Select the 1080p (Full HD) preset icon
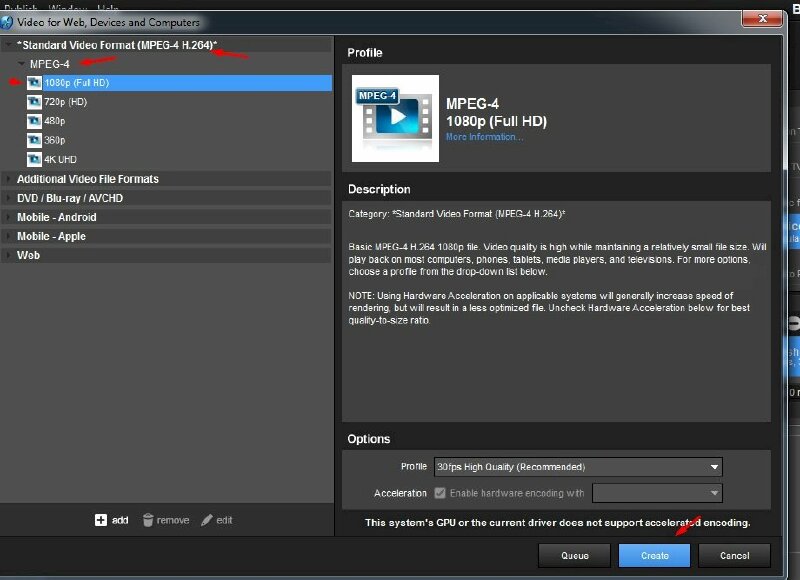Viewport: 800px width, 580px height. [x=35, y=83]
